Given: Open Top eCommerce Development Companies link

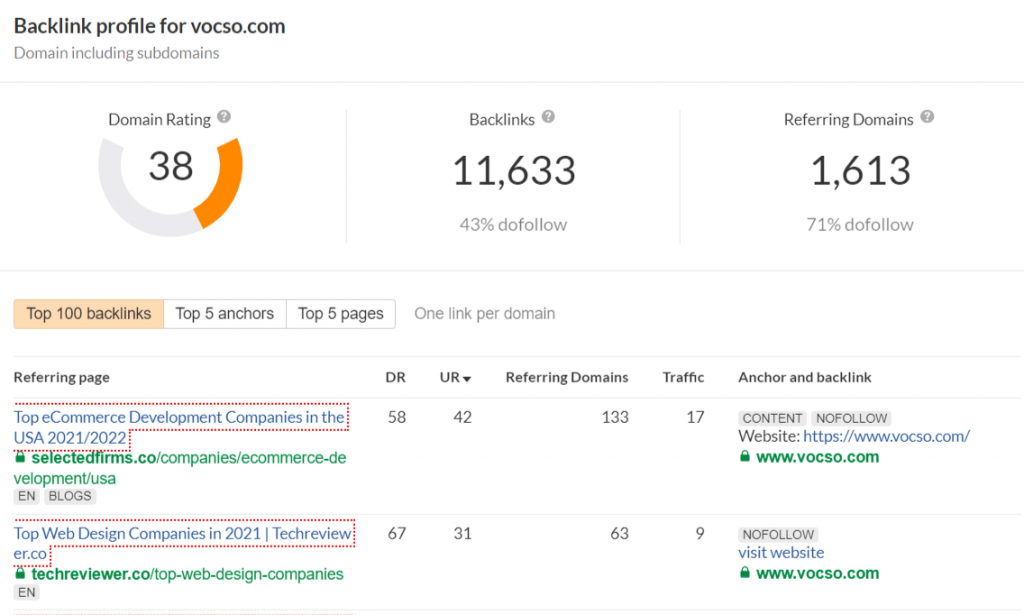Looking at the screenshot, I should (179, 417).
